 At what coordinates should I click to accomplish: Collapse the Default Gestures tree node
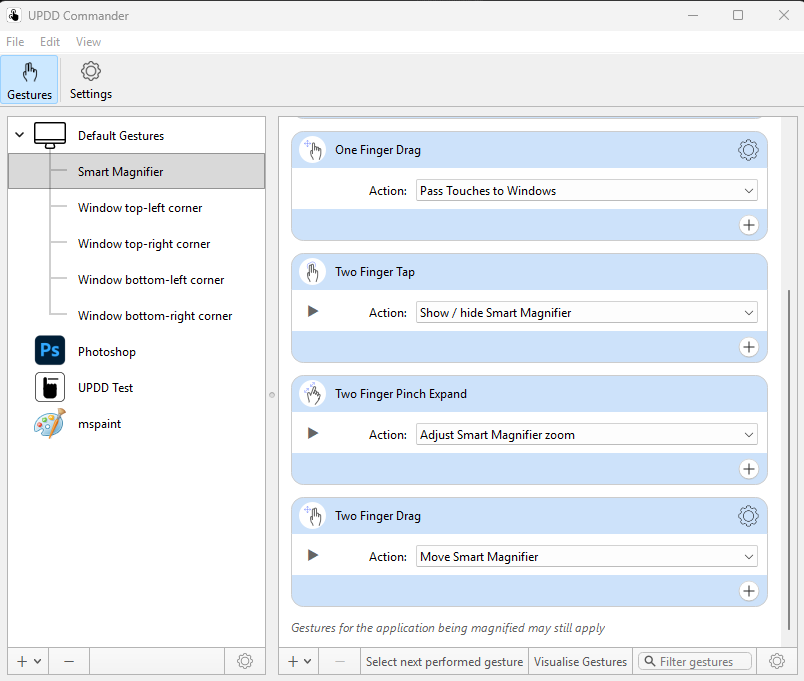[19, 135]
